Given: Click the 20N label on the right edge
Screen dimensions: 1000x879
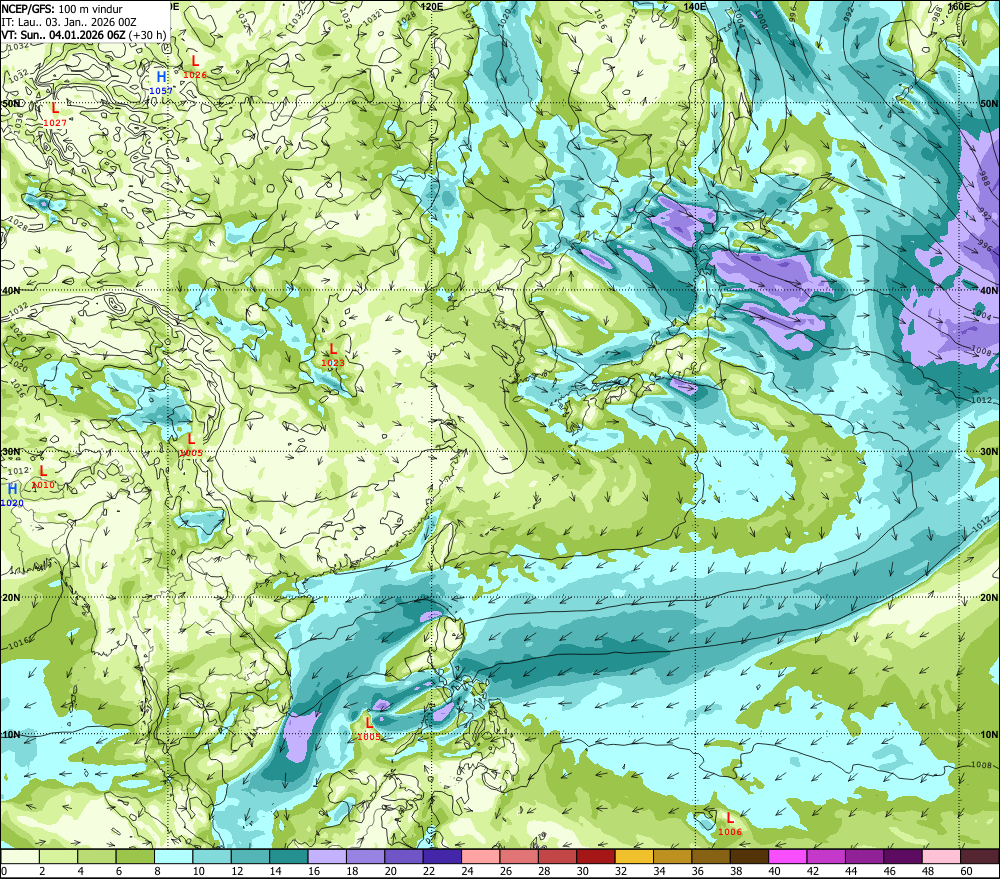Looking at the screenshot, I should pyautogui.click(x=989, y=597).
